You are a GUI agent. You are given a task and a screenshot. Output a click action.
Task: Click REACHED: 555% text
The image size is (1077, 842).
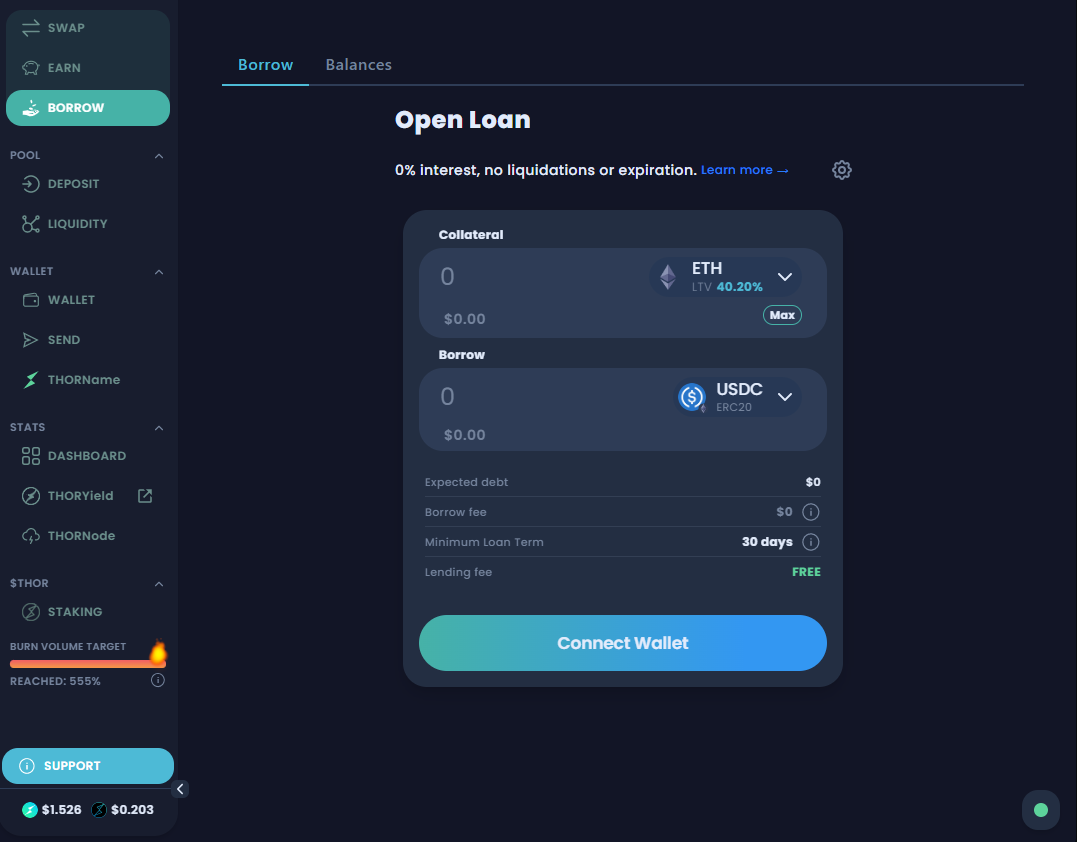[55, 681]
